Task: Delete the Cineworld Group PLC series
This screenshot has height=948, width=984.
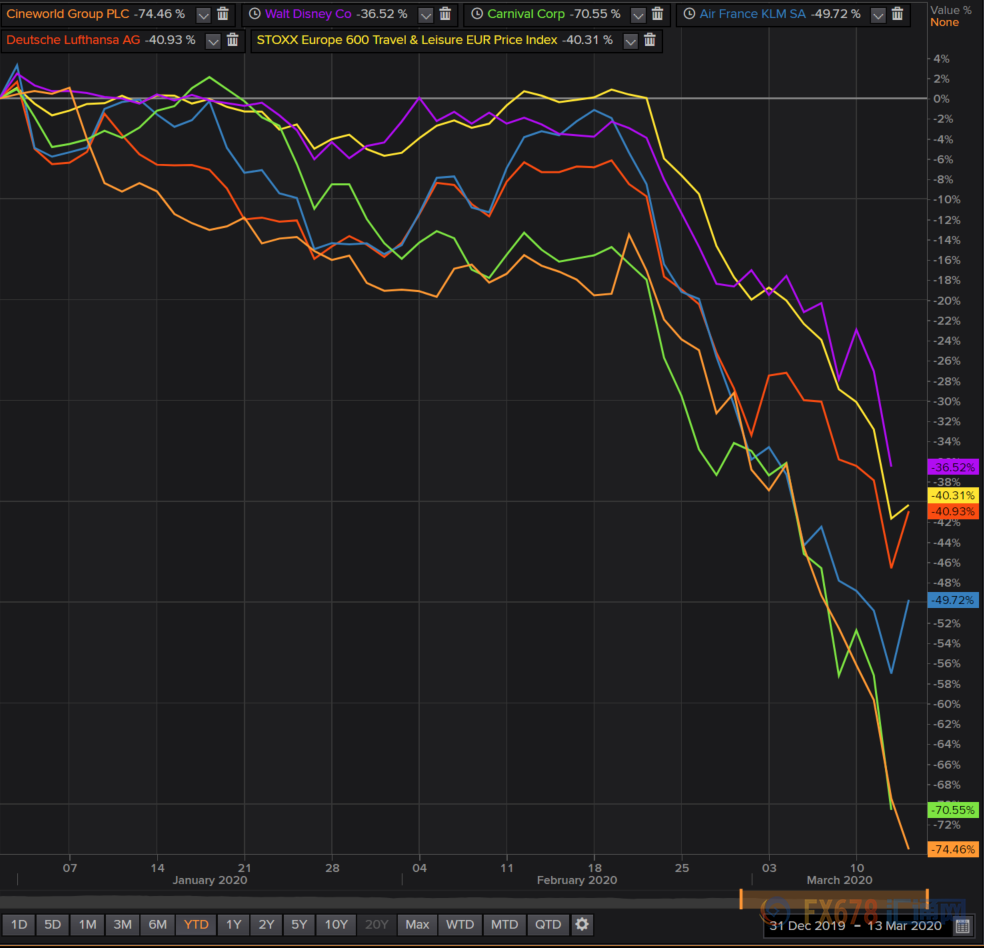Action: pos(223,14)
